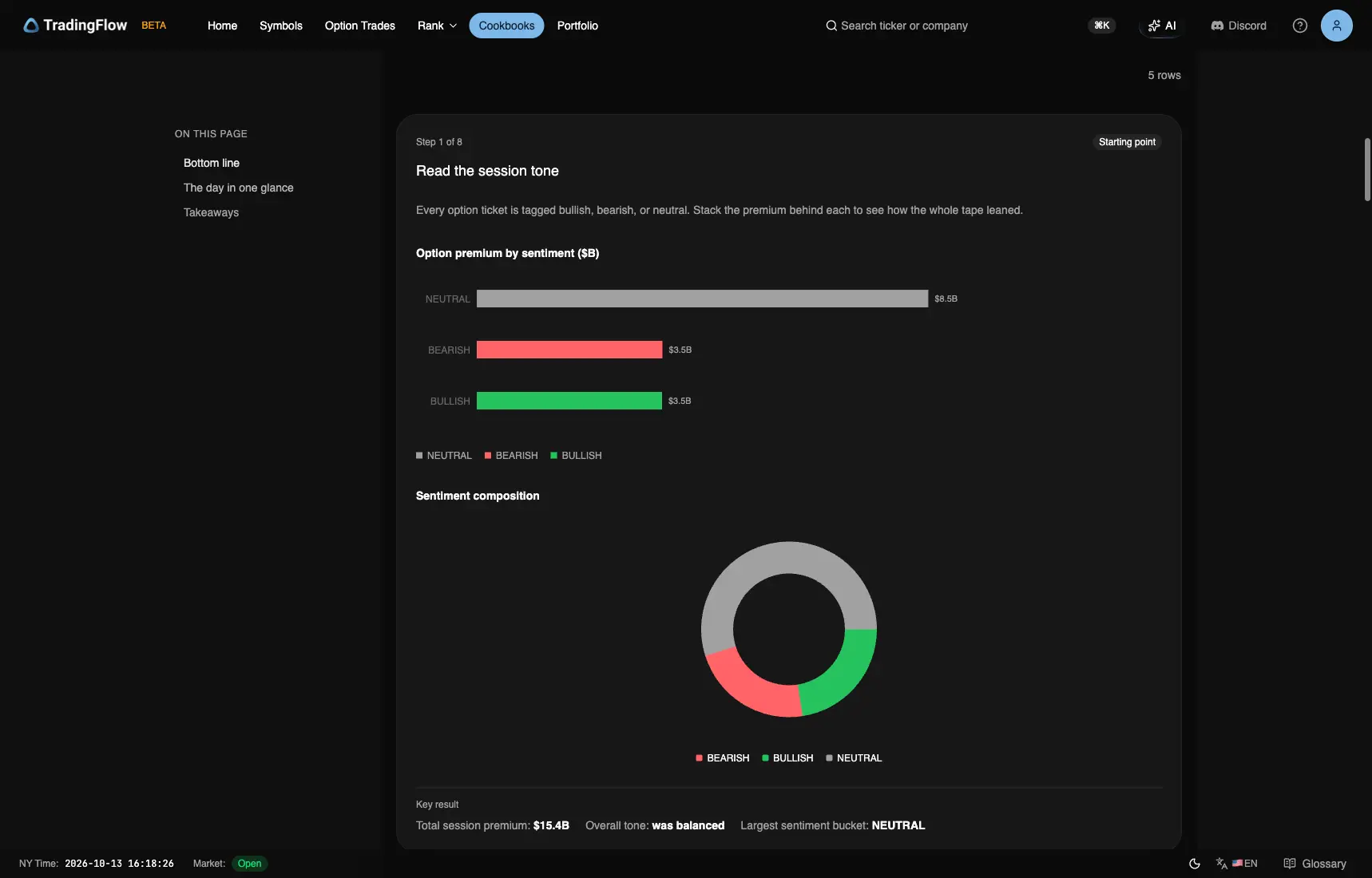
Task: Click the "5 rows" count label
Action: (x=1164, y=75)
